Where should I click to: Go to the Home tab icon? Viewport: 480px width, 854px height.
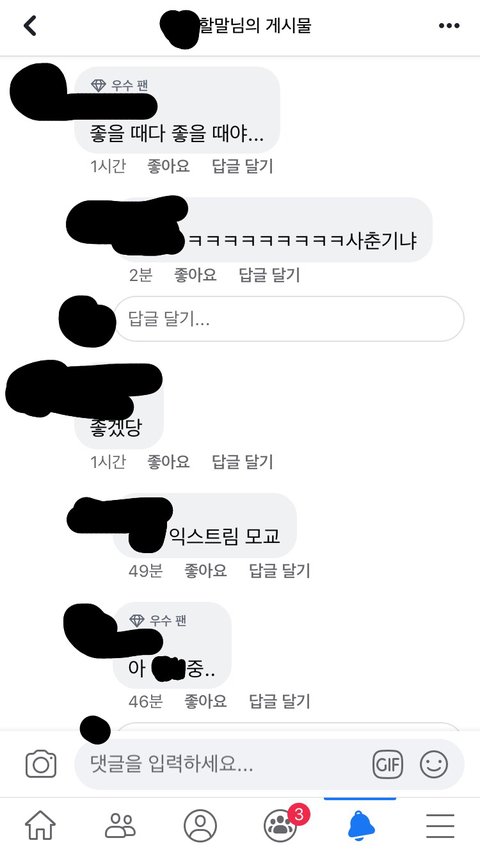point(40,826)
